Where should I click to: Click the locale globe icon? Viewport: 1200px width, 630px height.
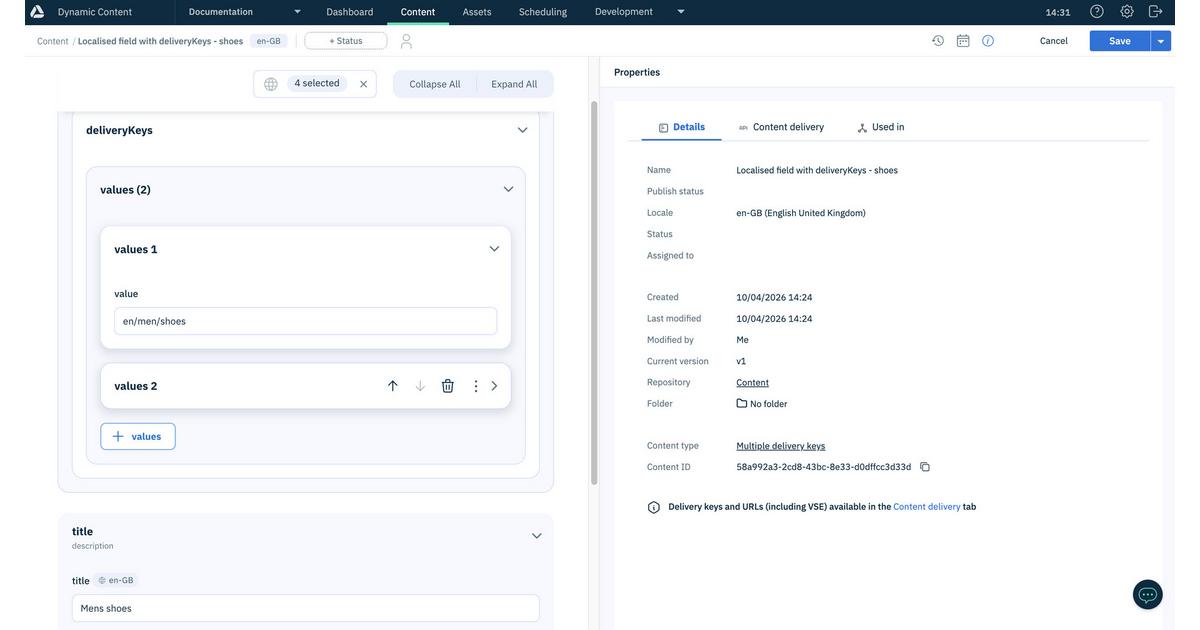point(271,84)
